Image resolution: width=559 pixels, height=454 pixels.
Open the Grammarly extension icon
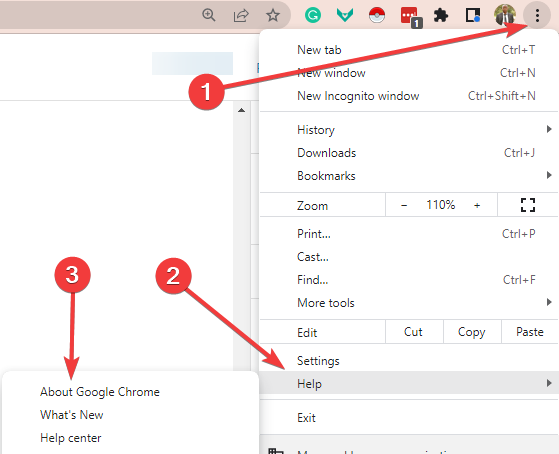tap(313, 15)
